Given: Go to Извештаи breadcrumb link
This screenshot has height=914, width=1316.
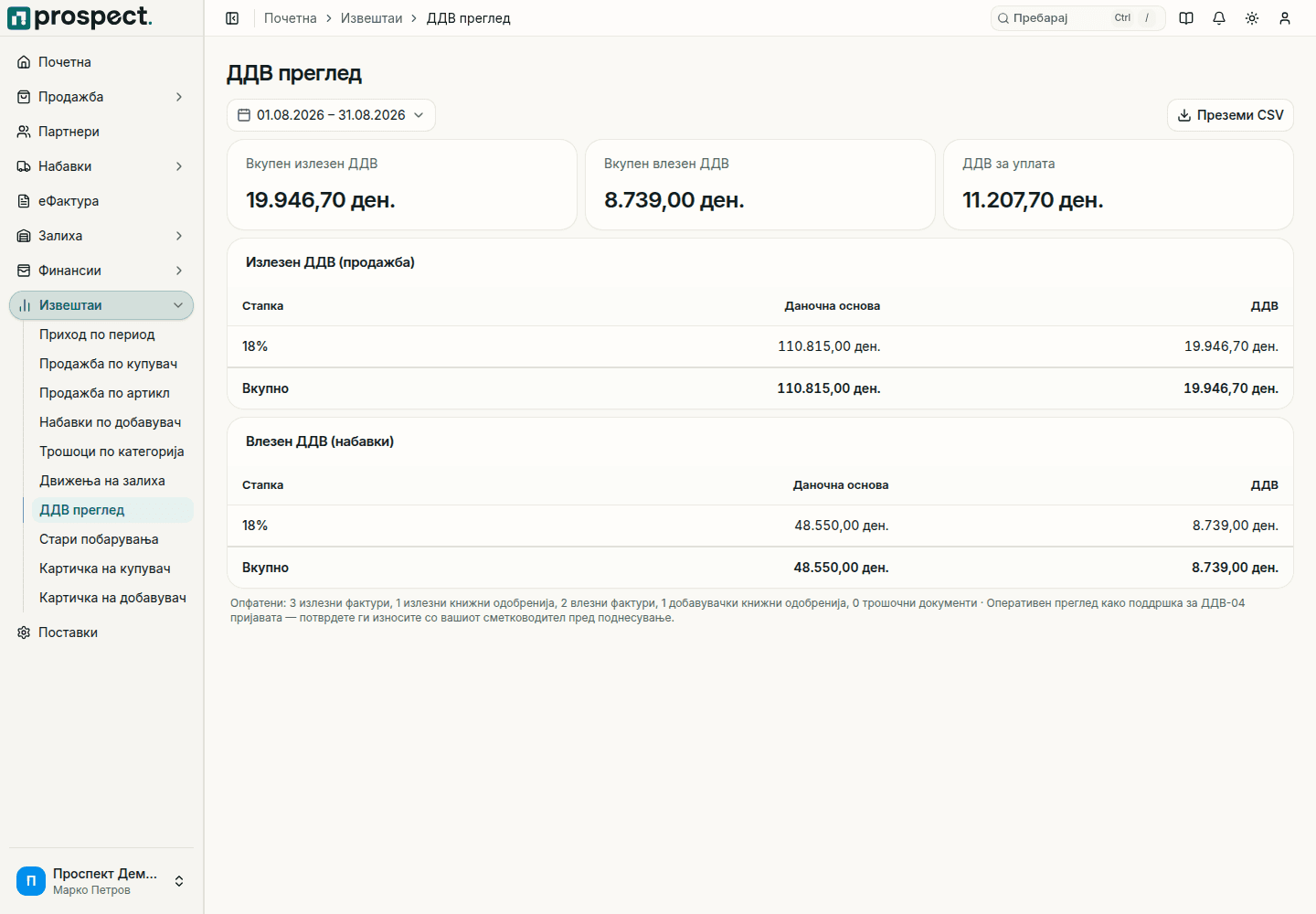Looking at the screenshot, I should pos(371,18).
